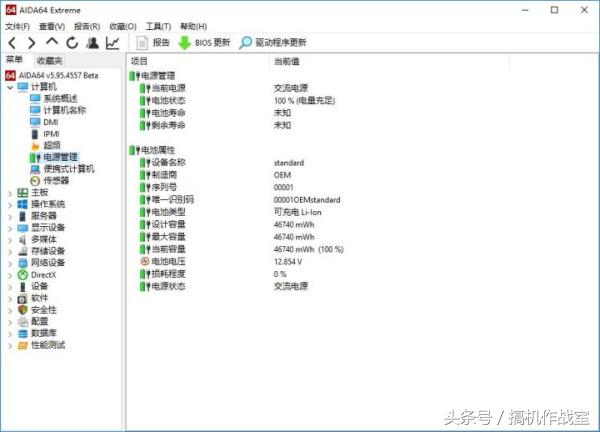
Task: Switch to the 收藏夹 tab
Action: pos(49,60)
